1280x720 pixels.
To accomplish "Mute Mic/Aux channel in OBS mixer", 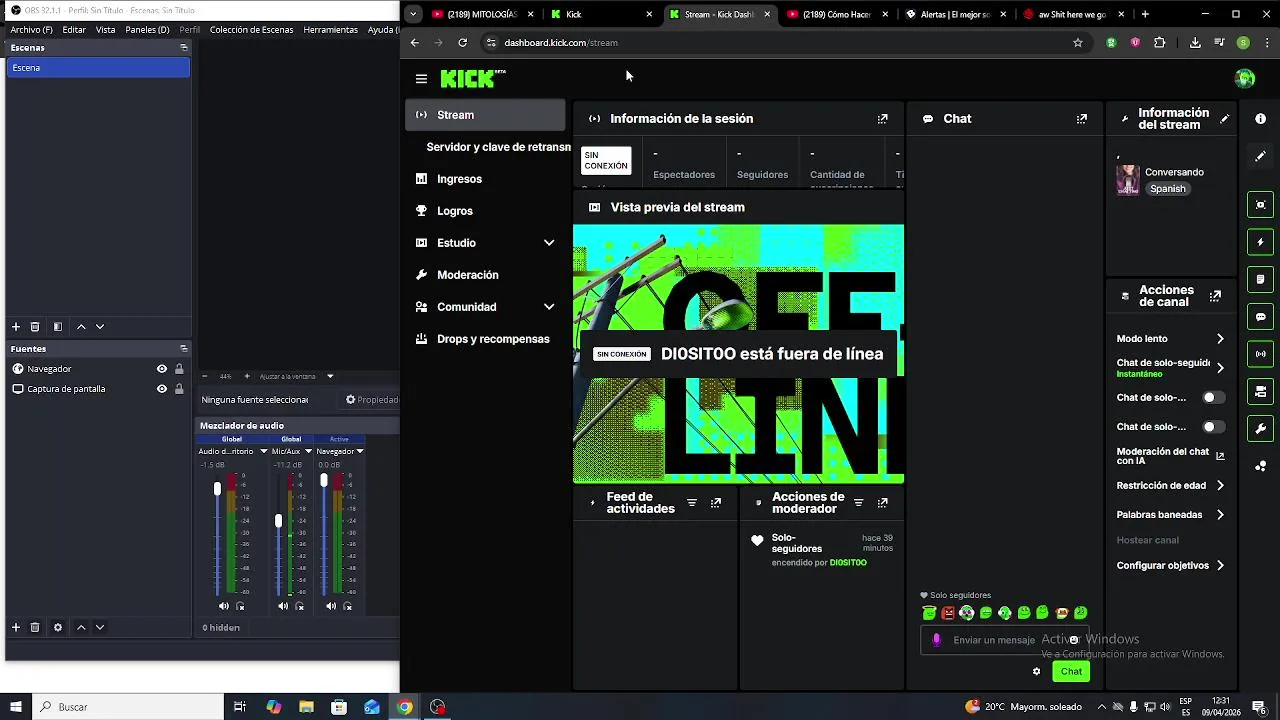I will (x=282, y=606).
